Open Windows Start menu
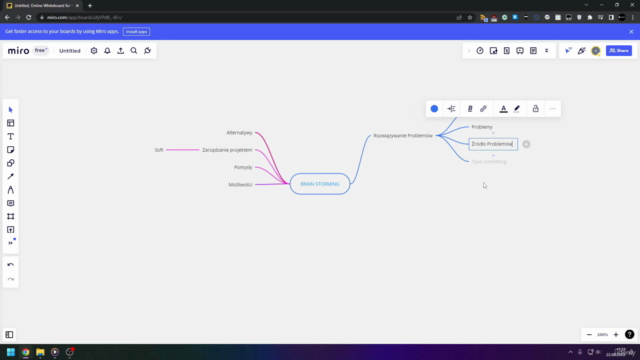 (11, 352)
